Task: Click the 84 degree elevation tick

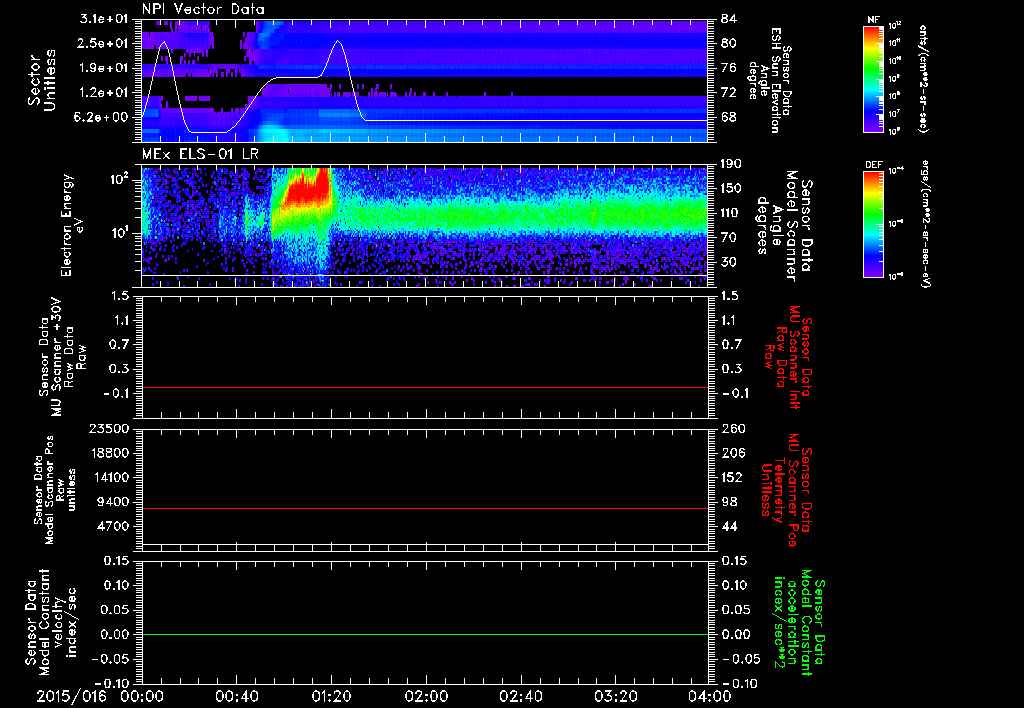Action: [x=728, y=19]
